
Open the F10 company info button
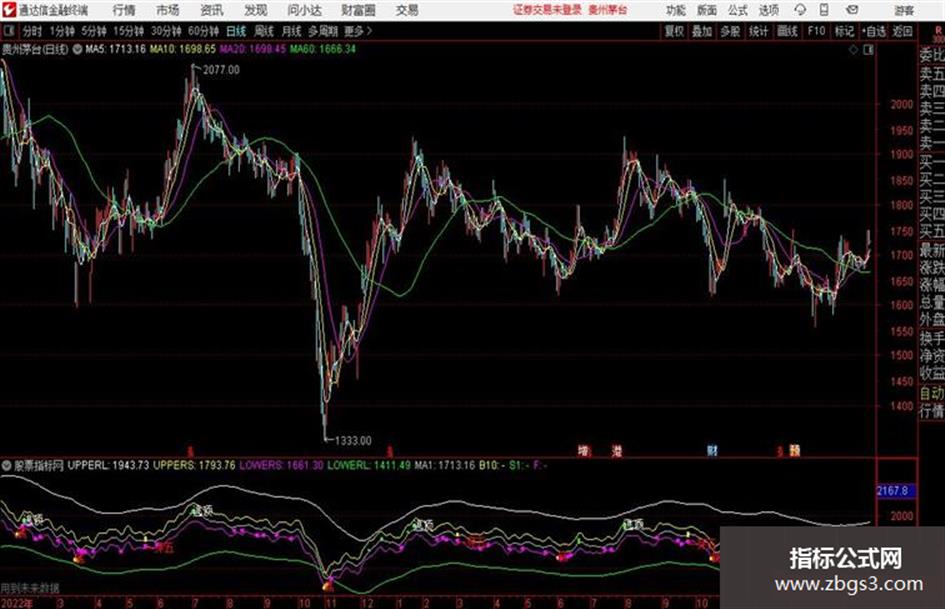tap(816, 31)
